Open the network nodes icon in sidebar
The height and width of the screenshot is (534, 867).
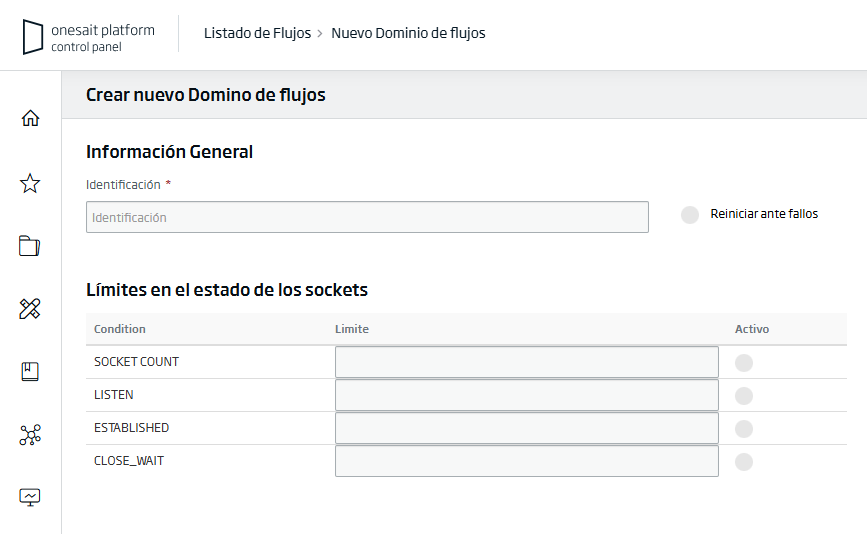pos(30,435)
